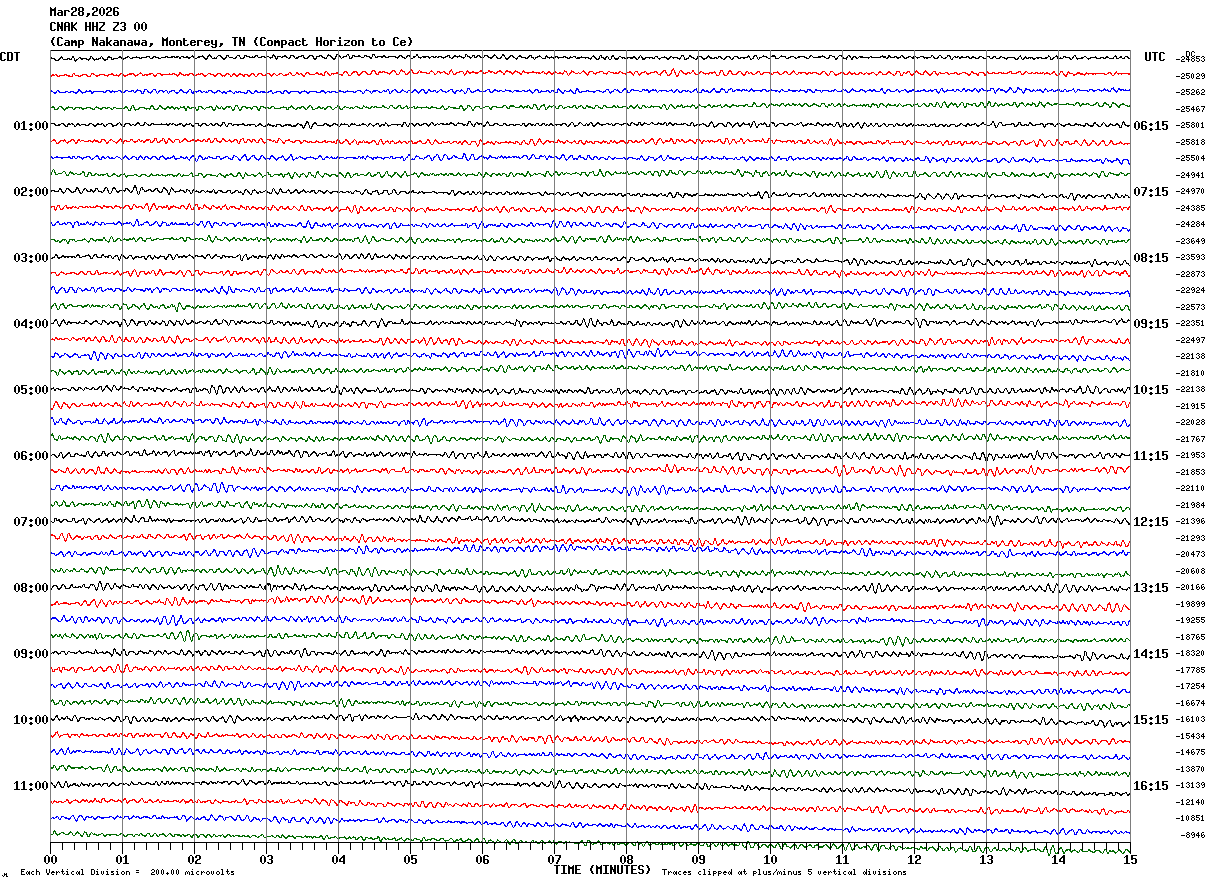Click the DC offset value -17254
1210x886 pixels.
(1190, 687)
